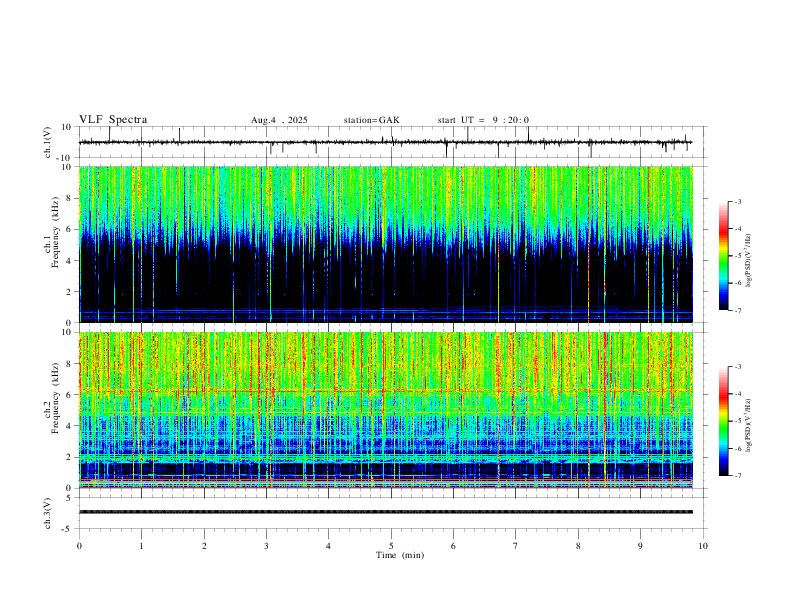Click time axis tick label "6"

[454, 546]
